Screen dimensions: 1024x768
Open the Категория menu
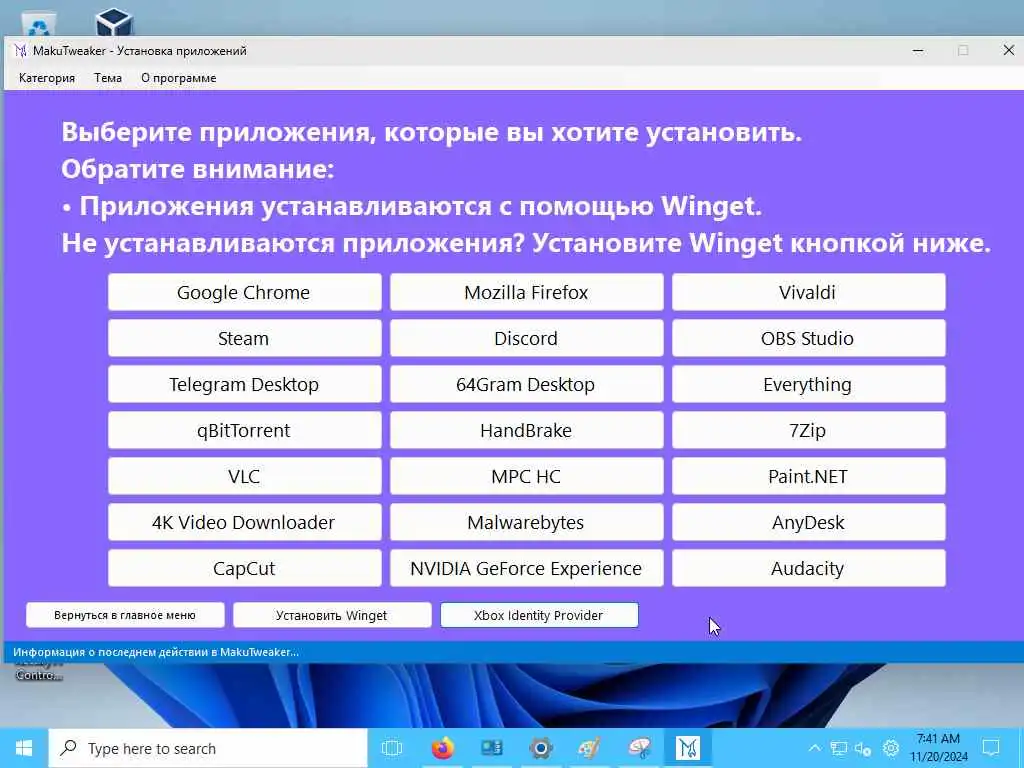(x=46, y=78)
